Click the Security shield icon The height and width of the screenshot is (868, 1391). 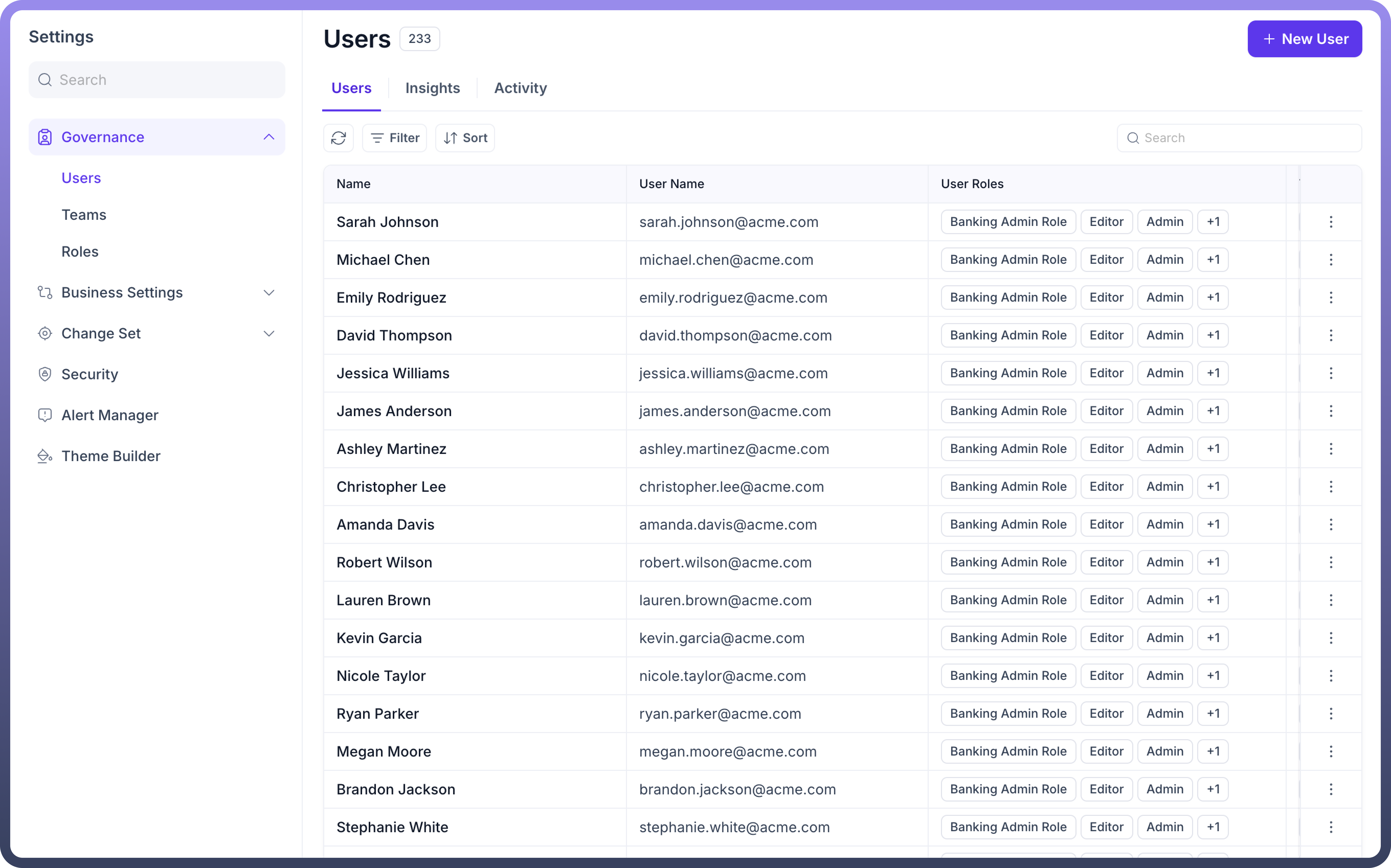click(x=45, y=374)
